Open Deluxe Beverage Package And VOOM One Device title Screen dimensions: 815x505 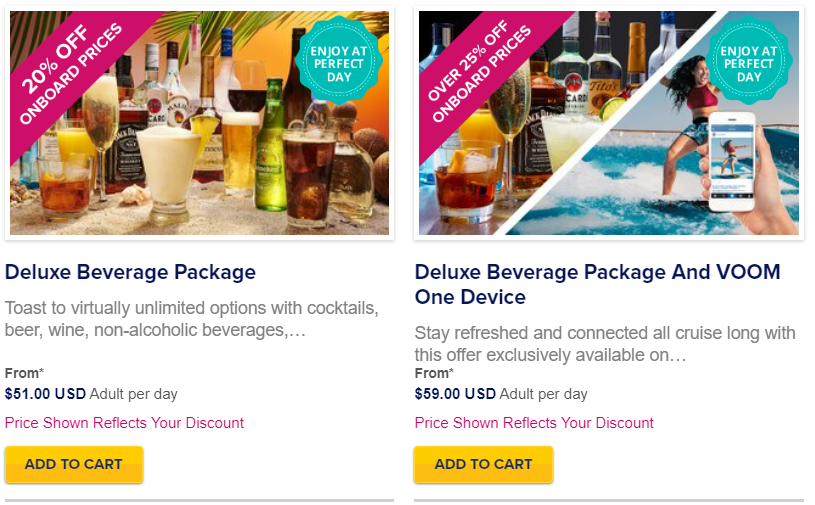598,284
